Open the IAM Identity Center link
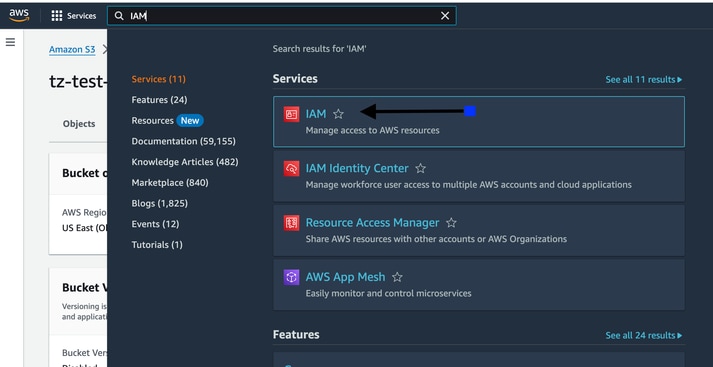 pyautogui.click(x=357, y=168)
